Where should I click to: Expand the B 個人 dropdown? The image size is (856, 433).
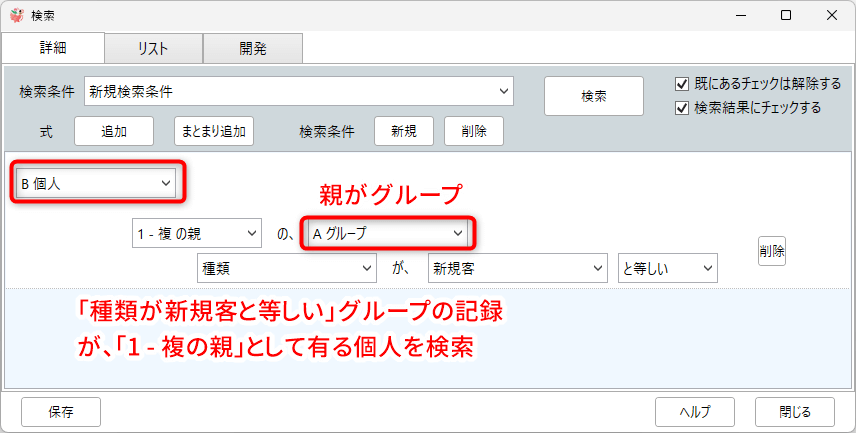click(95, 183)
